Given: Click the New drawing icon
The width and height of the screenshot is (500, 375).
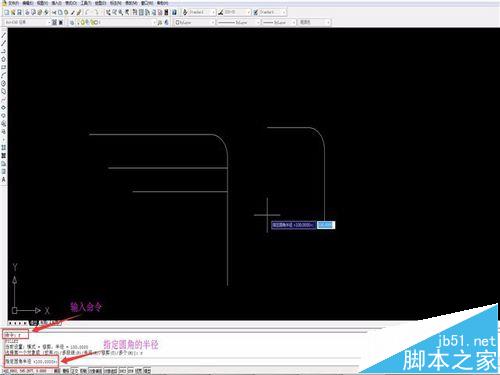Looking at the screenshot, I should [7, 12].
